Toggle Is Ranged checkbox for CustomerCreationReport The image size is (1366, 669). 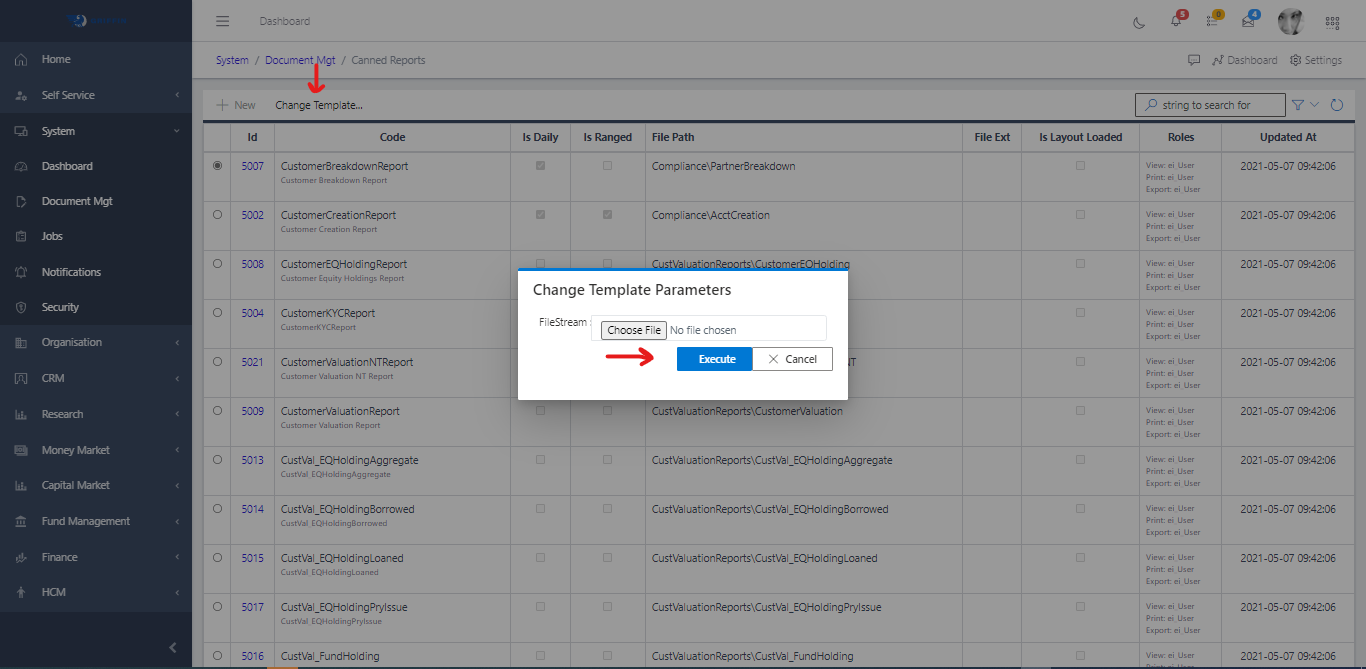(607, 215)
